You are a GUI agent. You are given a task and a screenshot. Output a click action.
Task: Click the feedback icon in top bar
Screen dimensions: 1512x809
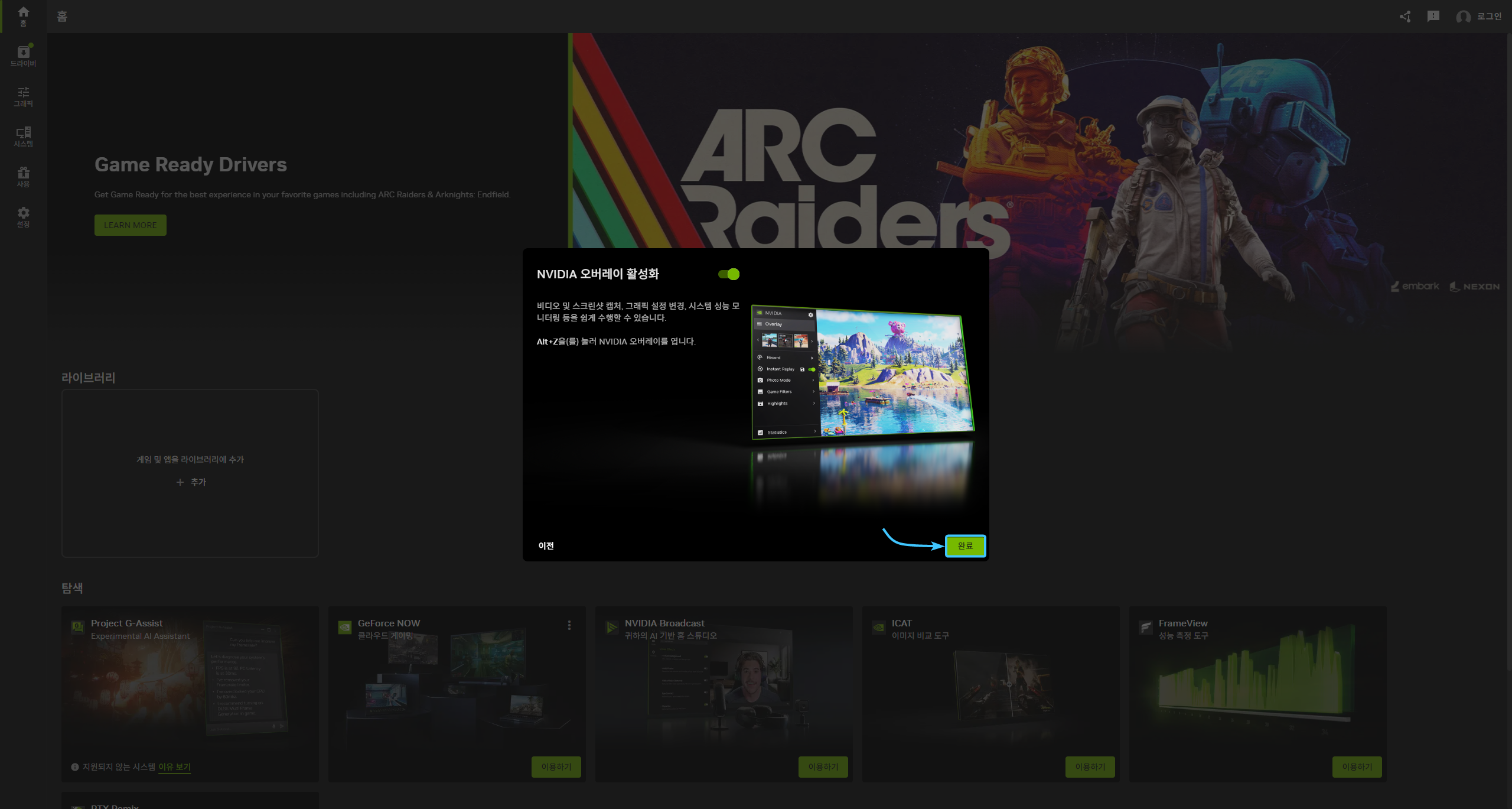click(x=1433, y=17)
